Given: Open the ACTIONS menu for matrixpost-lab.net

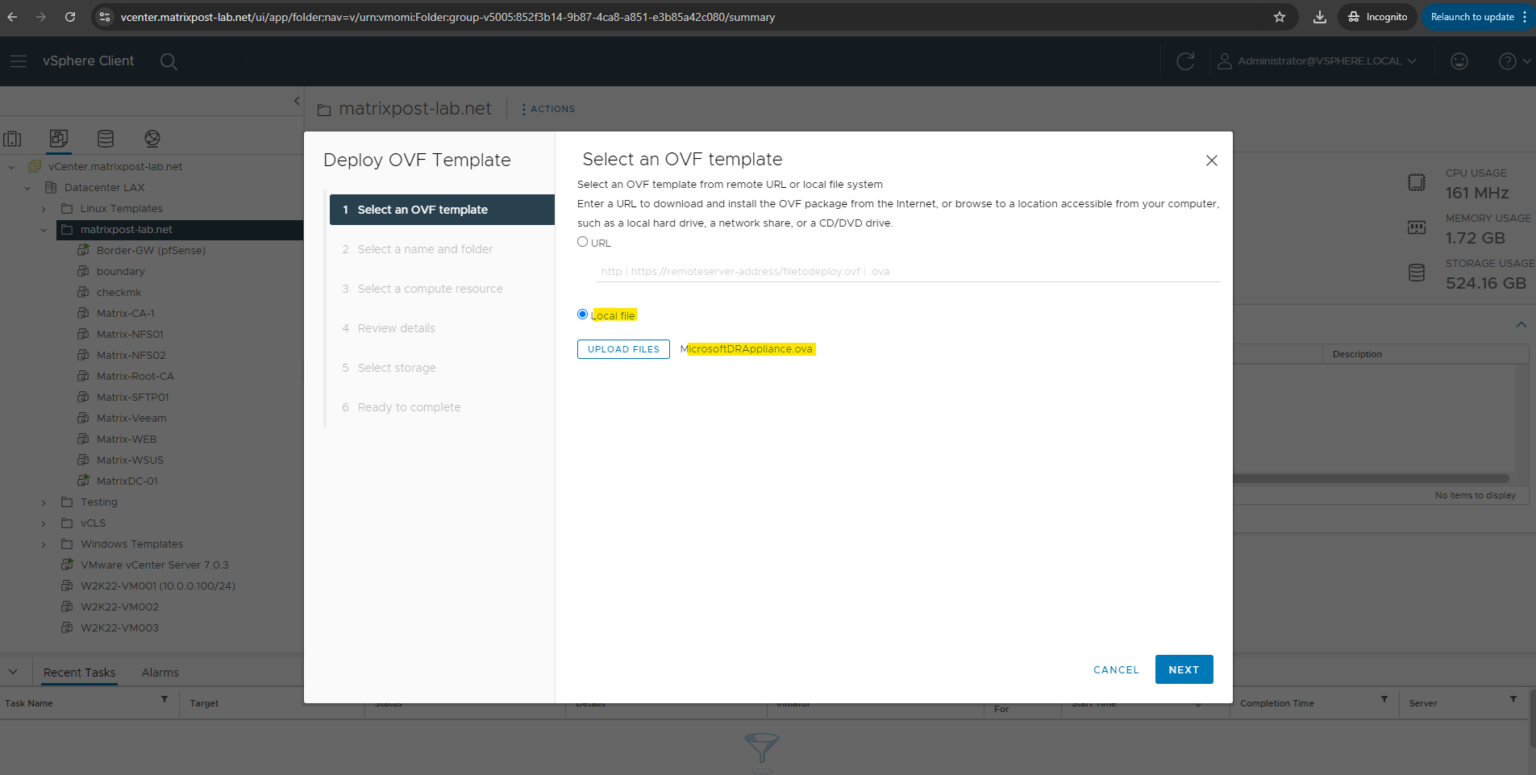Looking at the screenshot, I should pos(547,108).
